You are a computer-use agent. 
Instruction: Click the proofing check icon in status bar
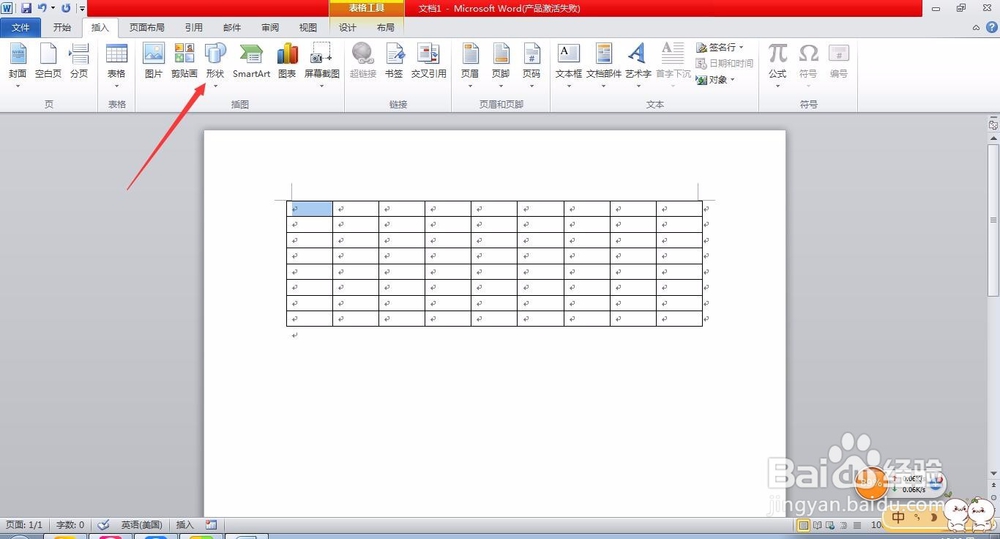click(103, 525)
